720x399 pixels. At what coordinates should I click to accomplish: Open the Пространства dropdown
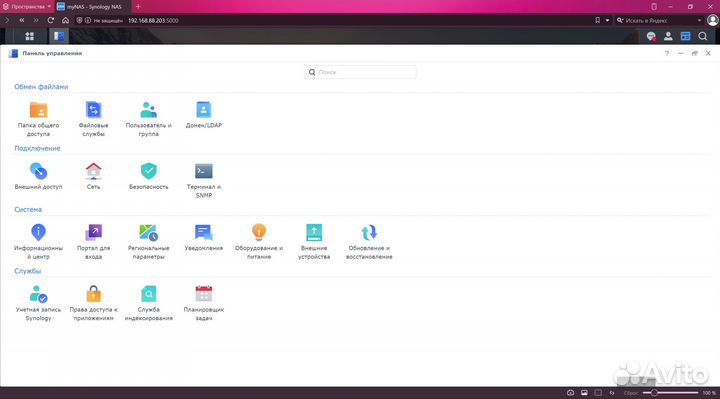(27, 7)
